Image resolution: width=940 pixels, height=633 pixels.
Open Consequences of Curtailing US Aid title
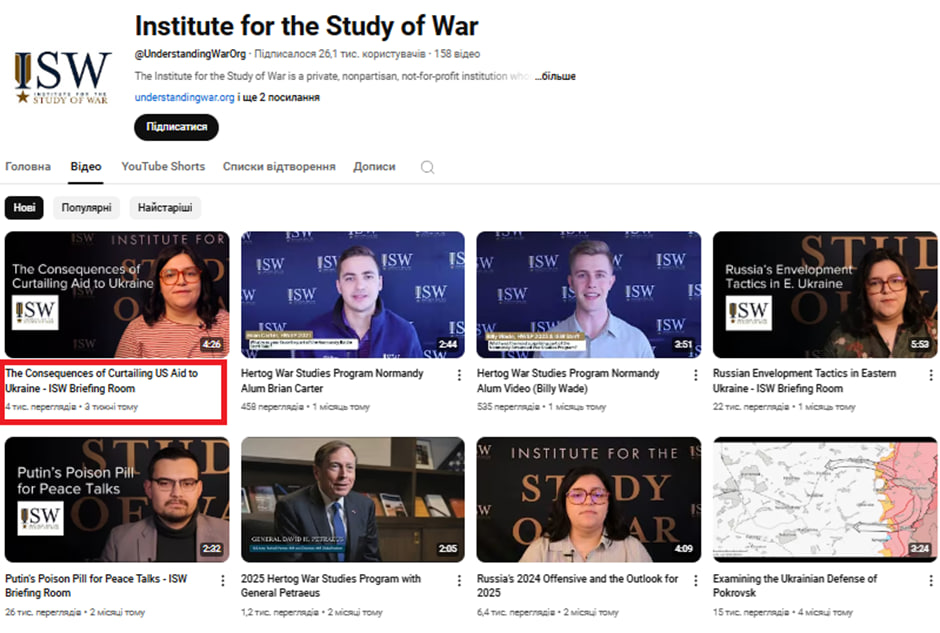(102, 380)
